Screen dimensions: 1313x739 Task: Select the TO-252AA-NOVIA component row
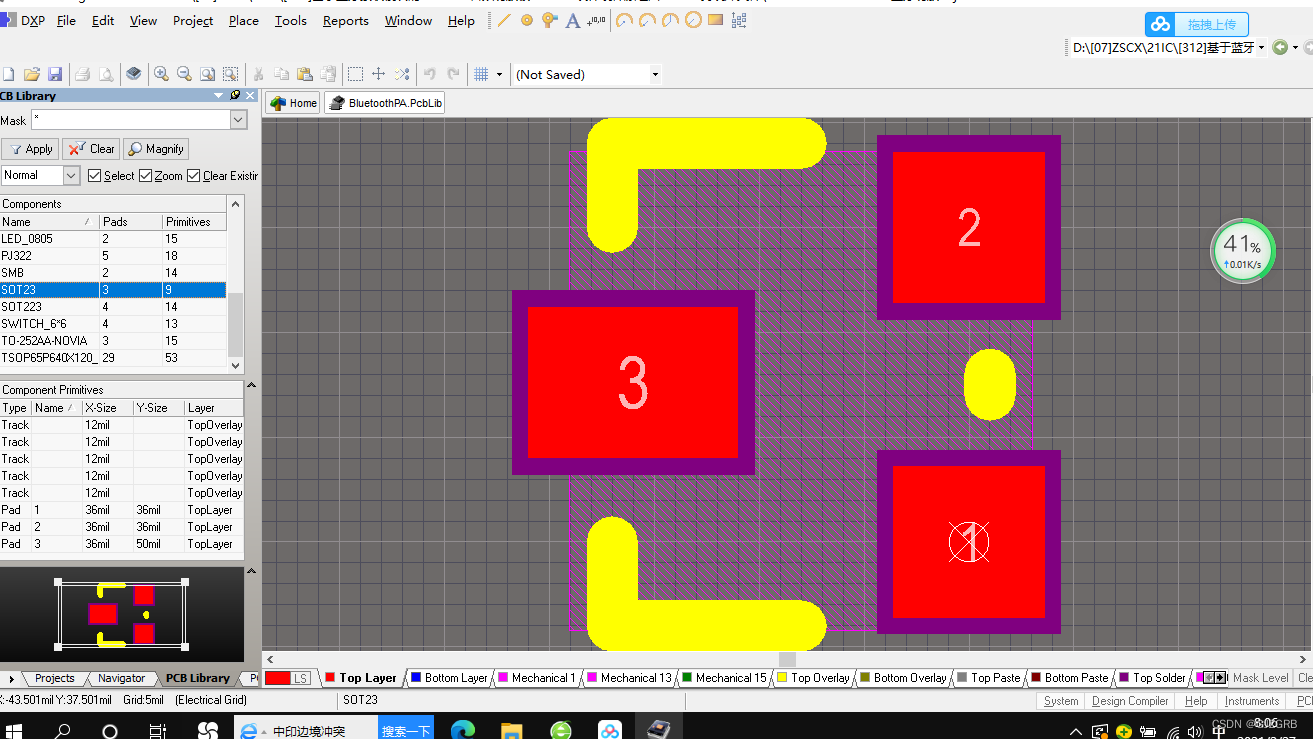point(113,341)
